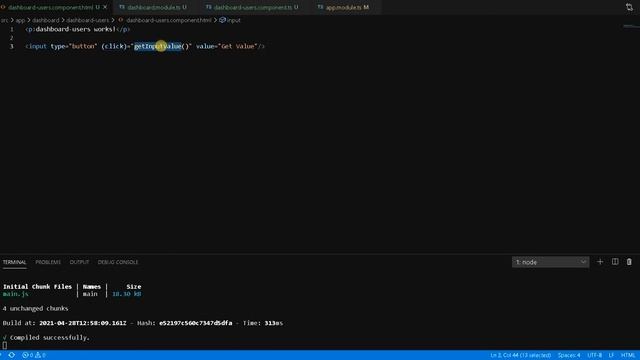Click the type="button" attribute in code
The height and width of the screenshot is (360, 640).
pos(74,47)
